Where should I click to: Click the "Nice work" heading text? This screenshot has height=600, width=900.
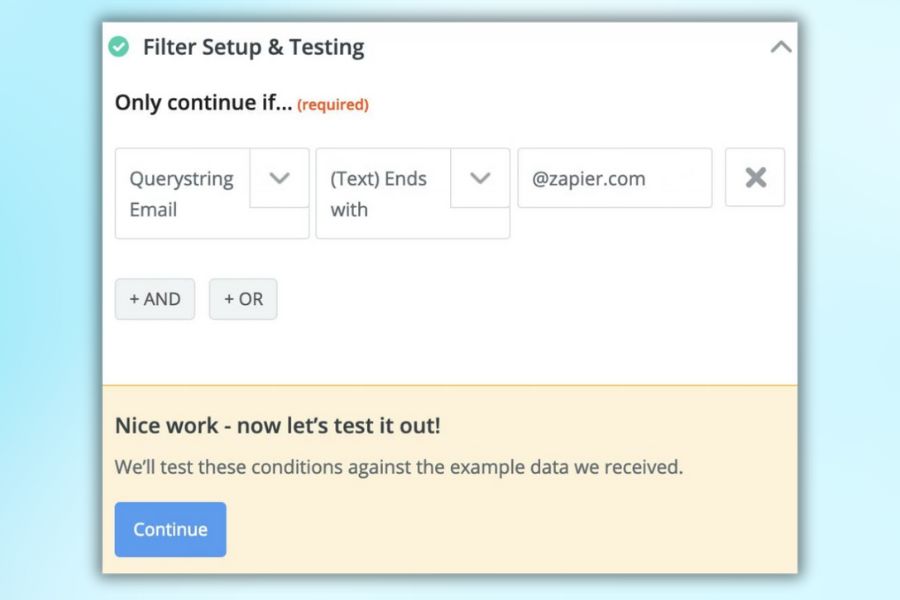point(278,425)
